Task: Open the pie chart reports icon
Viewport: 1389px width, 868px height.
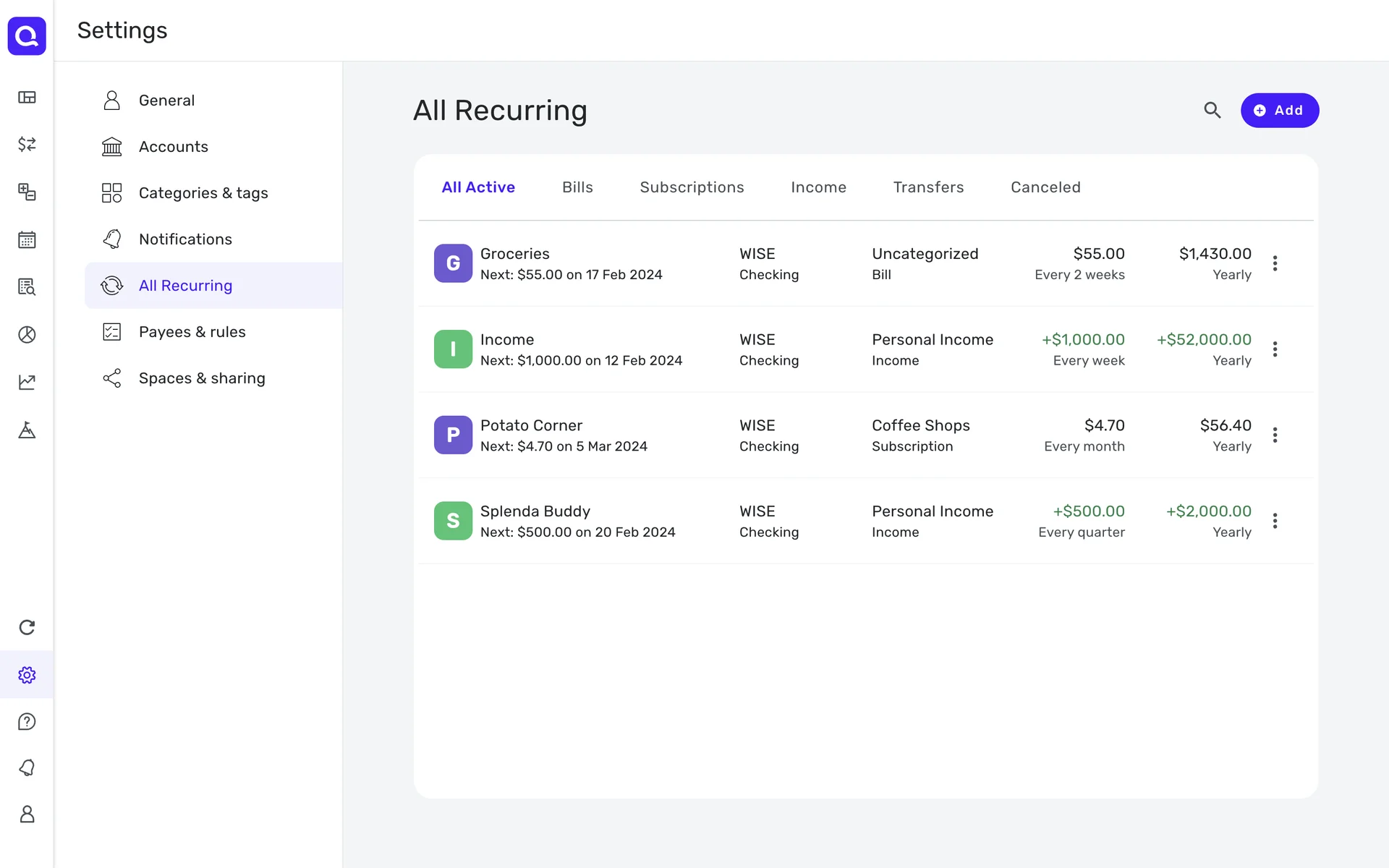Action: (27, 334)
